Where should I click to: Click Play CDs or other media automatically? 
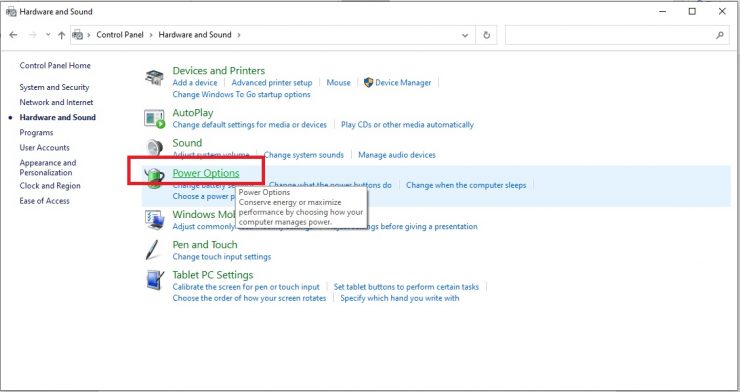coord(407,125)
